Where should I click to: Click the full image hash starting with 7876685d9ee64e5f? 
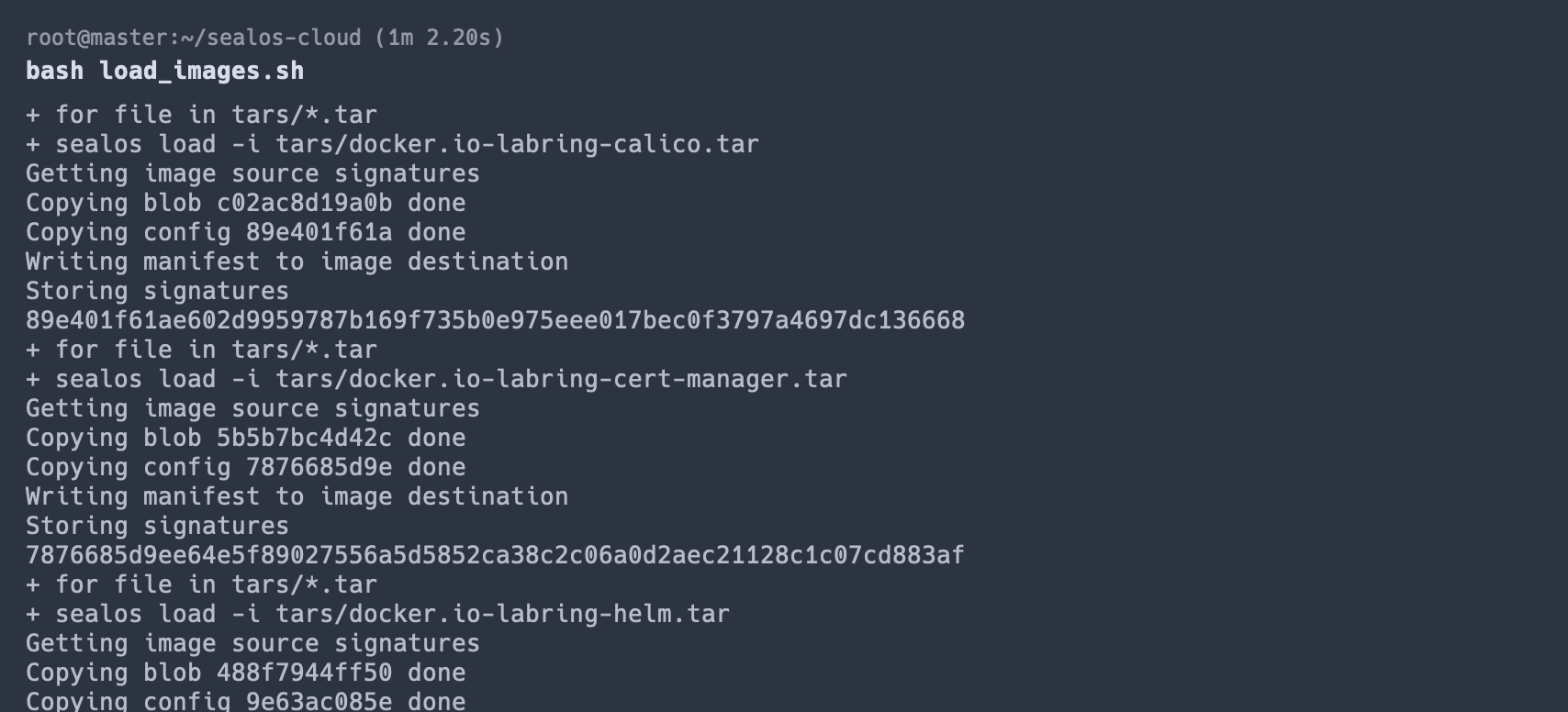pos(495,555)
